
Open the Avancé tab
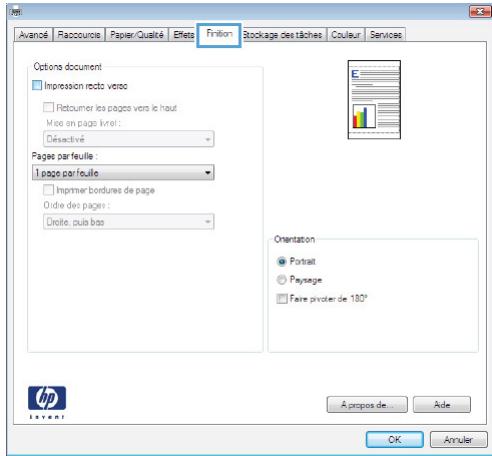(x=33, y=35)
